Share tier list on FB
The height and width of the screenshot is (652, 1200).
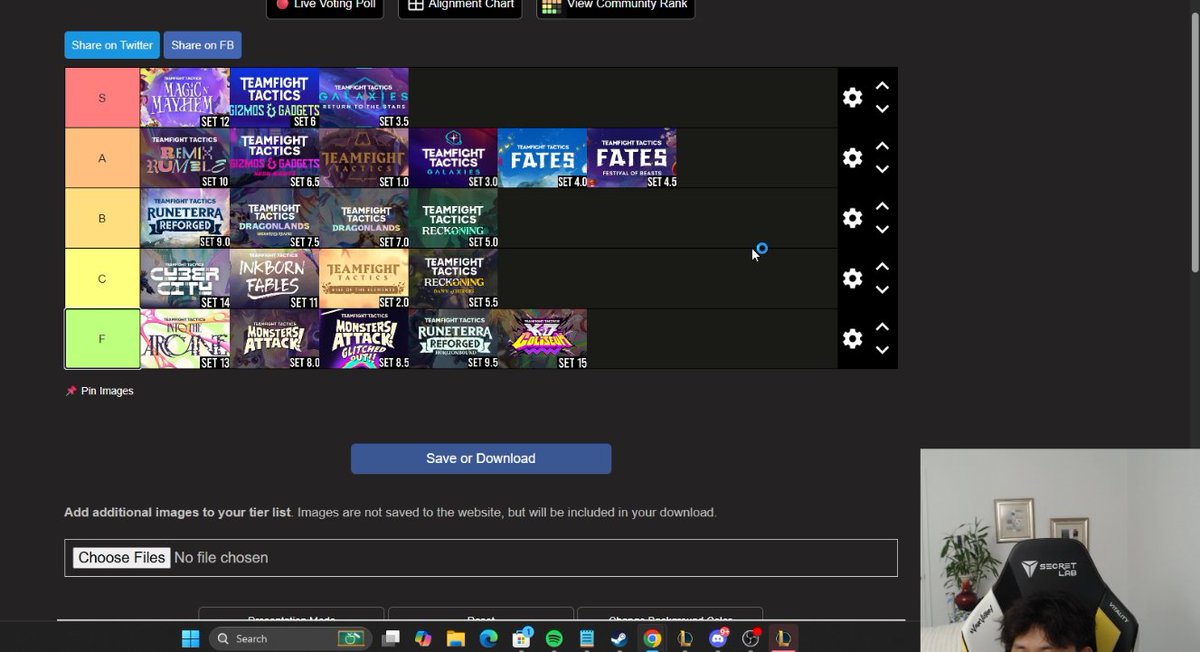coord(202,45)
